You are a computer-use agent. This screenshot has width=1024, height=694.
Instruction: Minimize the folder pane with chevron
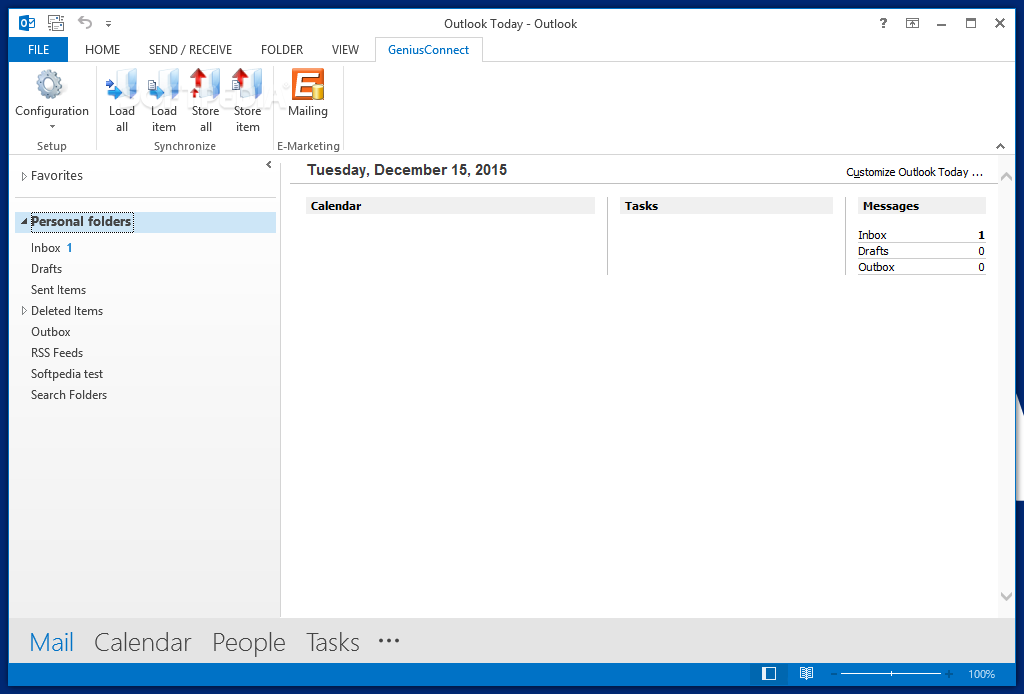pos(268,165)
